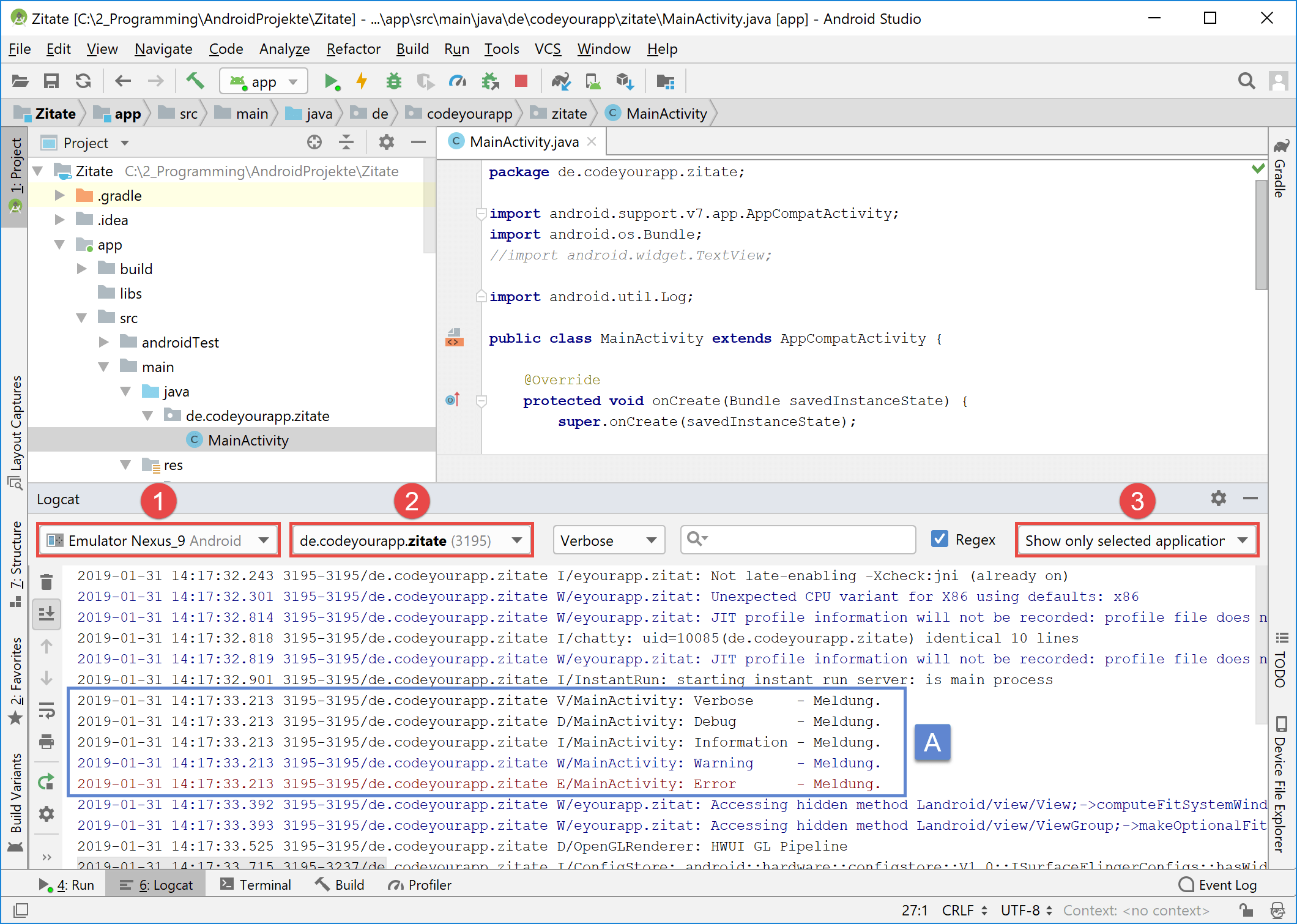The width and height of the screenshot is (1297, 924).
Task: Expand the .gradle folder
Action: point(59,196)
